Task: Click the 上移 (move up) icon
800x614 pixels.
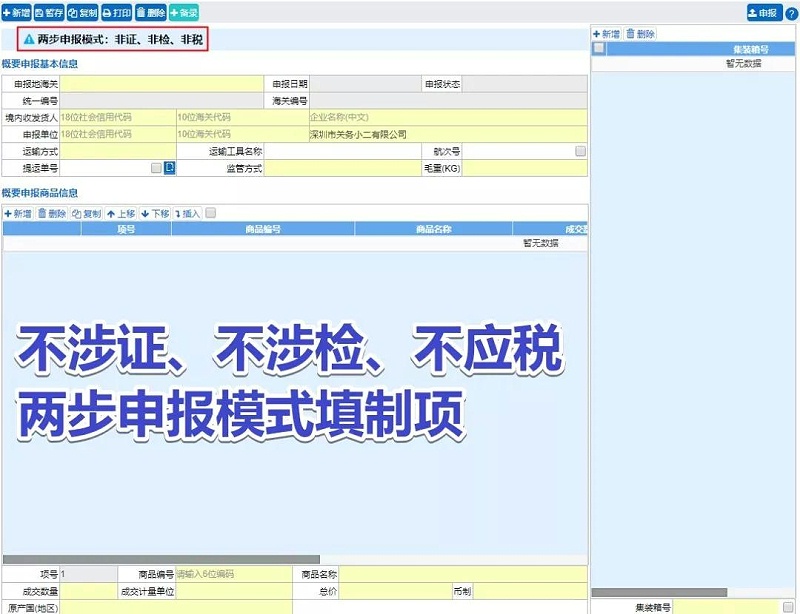Action: (x=112, y=213)
